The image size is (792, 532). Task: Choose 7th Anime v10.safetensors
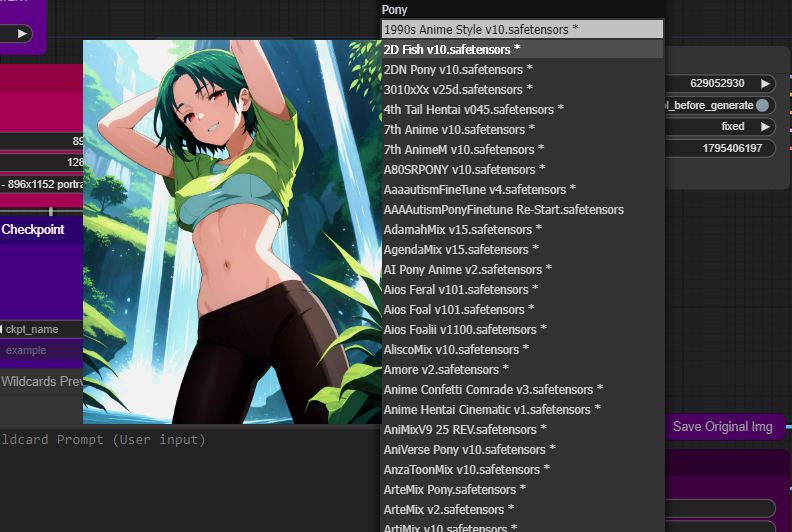tap(522, 129)
